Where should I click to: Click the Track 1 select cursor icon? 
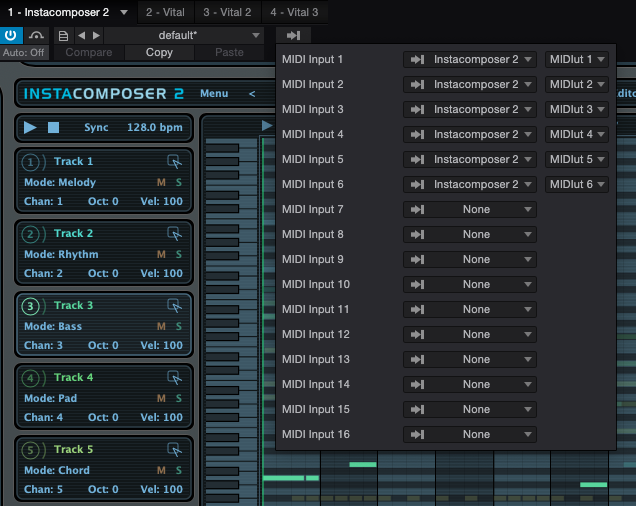click(x=174, y=161)
